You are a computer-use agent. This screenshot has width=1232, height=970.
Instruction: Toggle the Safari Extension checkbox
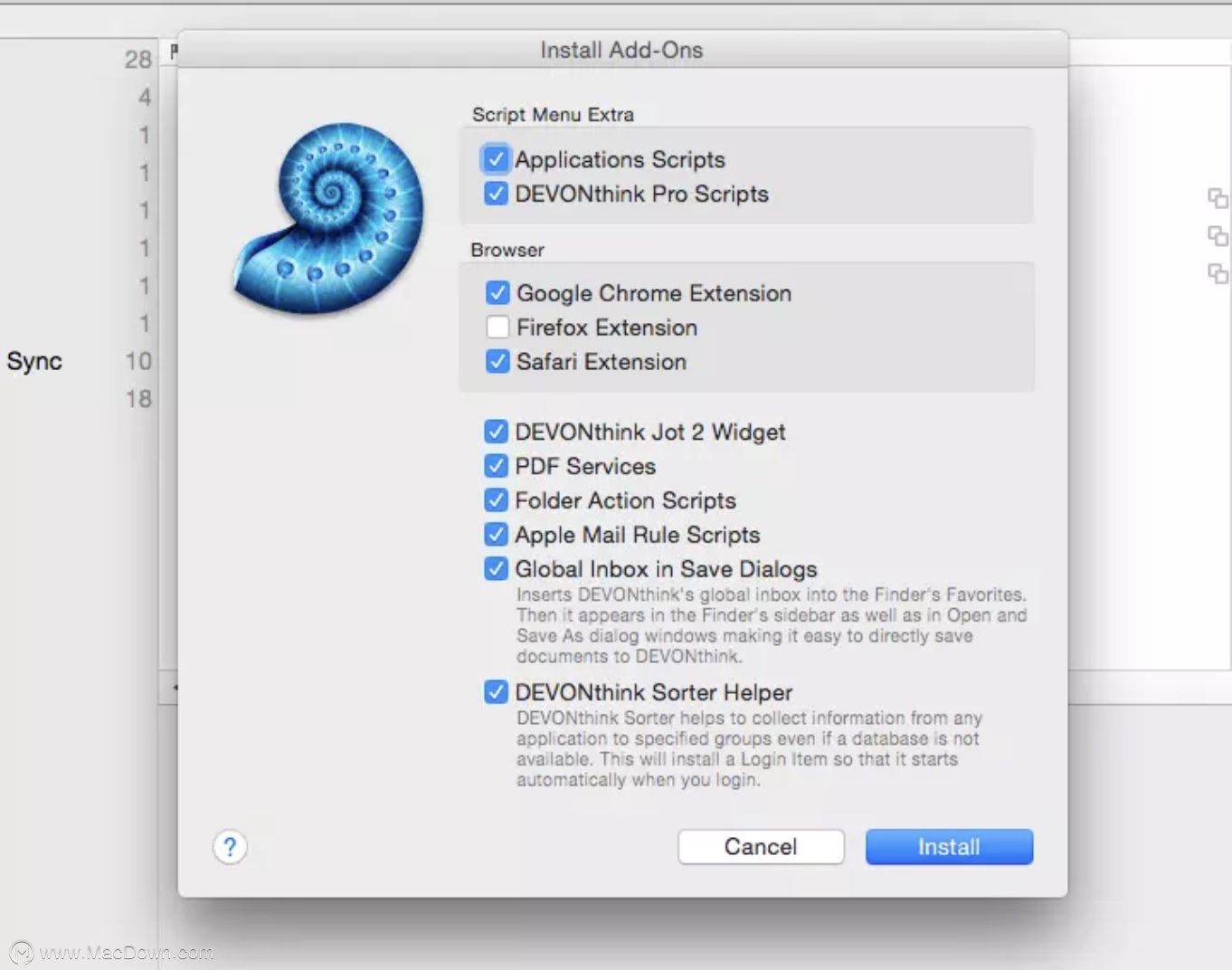click(x=497, y=362)
